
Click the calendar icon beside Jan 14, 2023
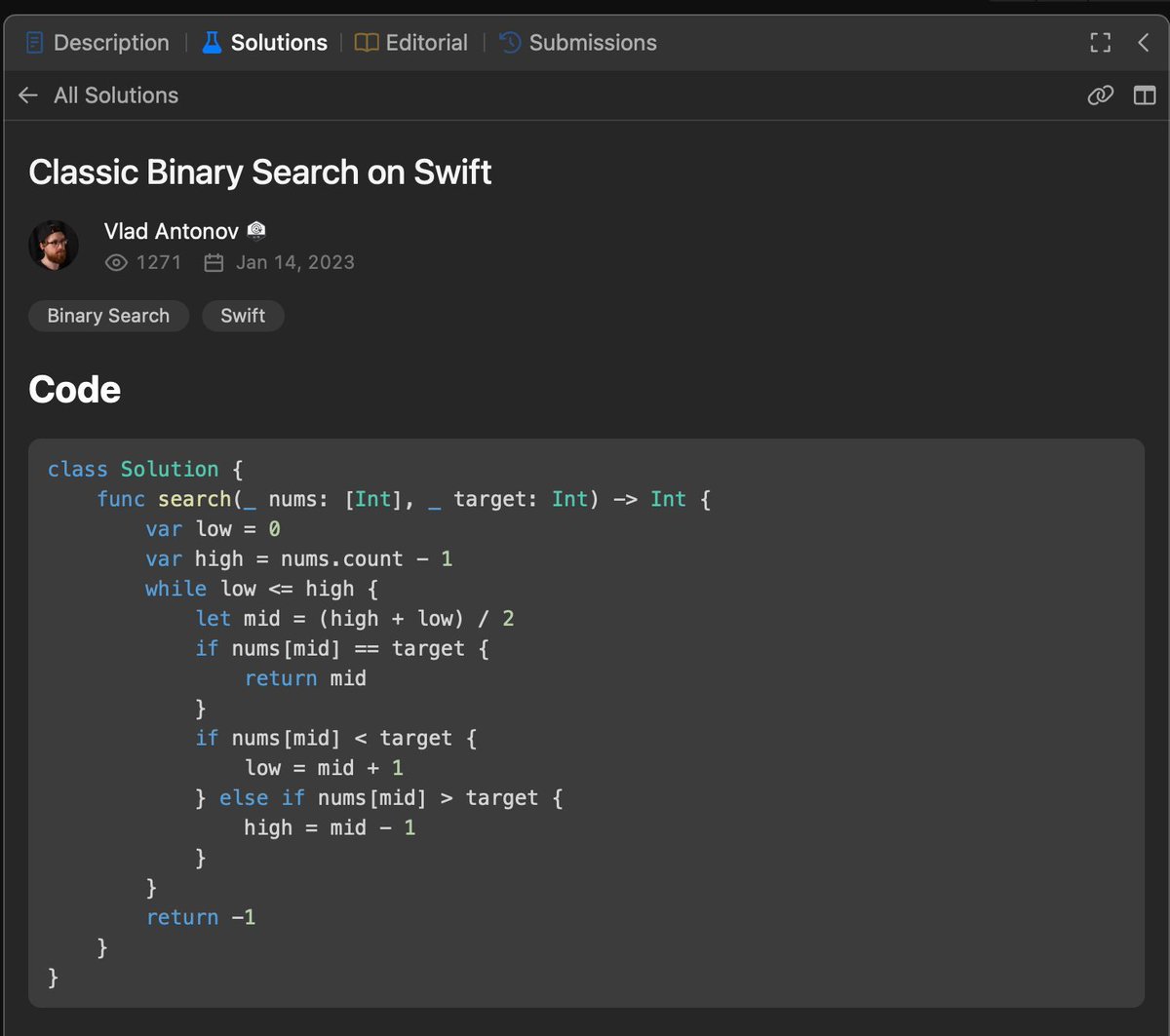click(214, 262)
